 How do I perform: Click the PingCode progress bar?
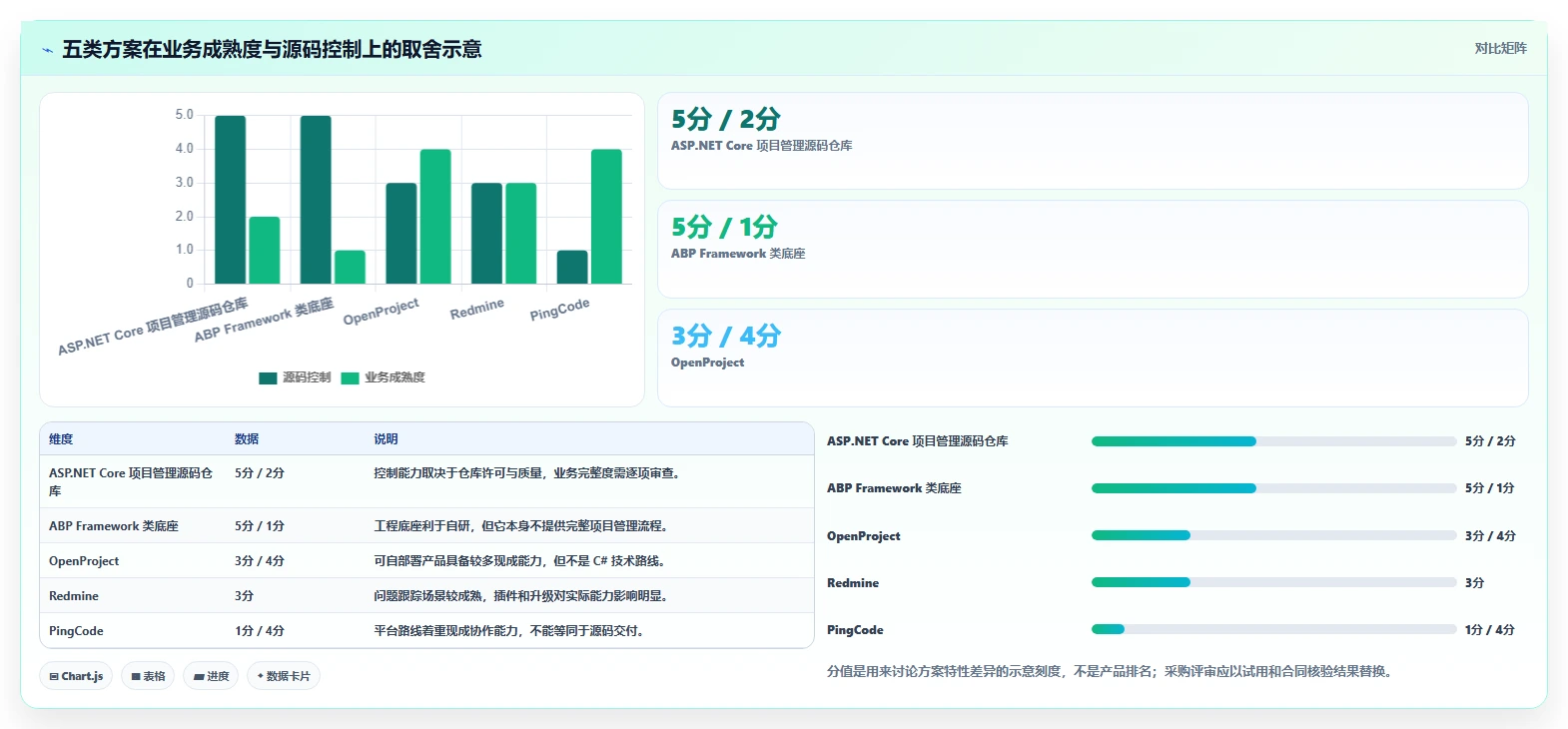point(1273,629)
